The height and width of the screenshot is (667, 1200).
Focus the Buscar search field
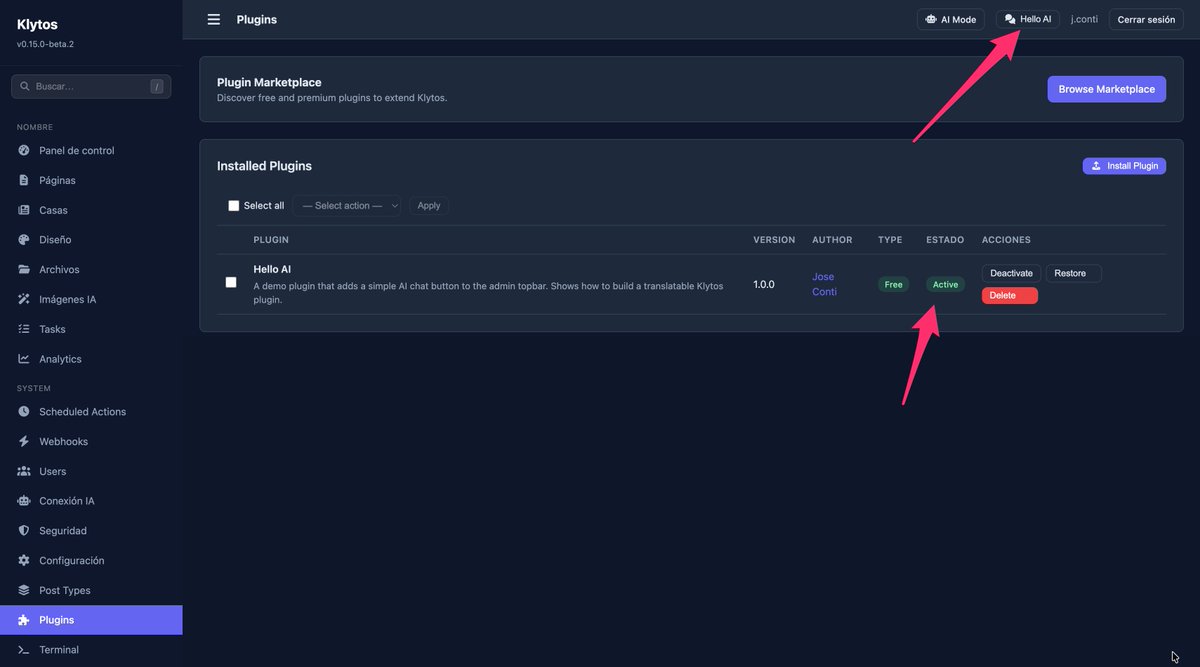[91, 87]
